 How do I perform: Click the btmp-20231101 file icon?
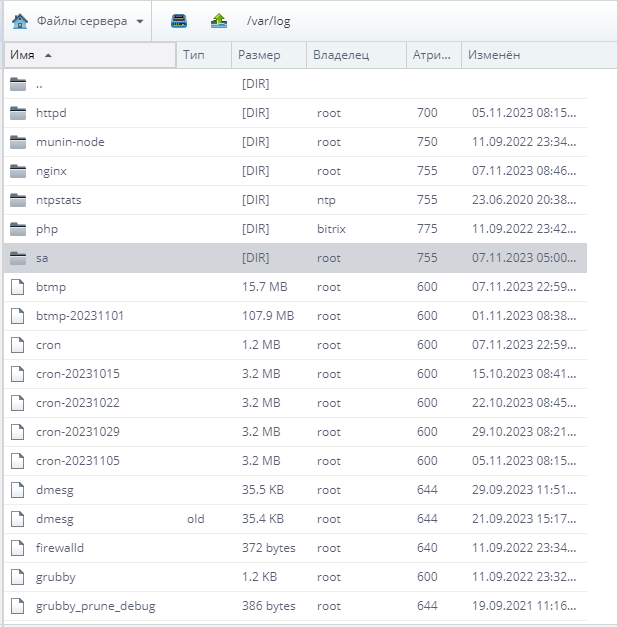pos(17,316)
